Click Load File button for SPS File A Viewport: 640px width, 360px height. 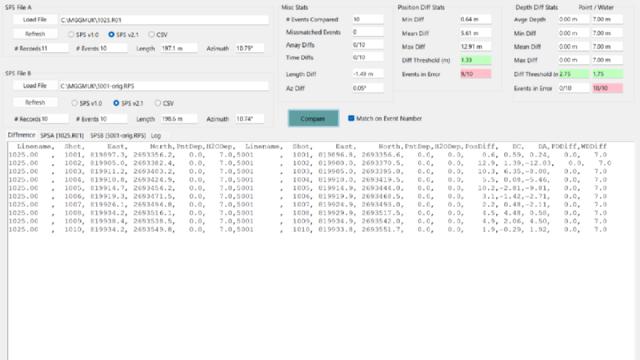35,20
